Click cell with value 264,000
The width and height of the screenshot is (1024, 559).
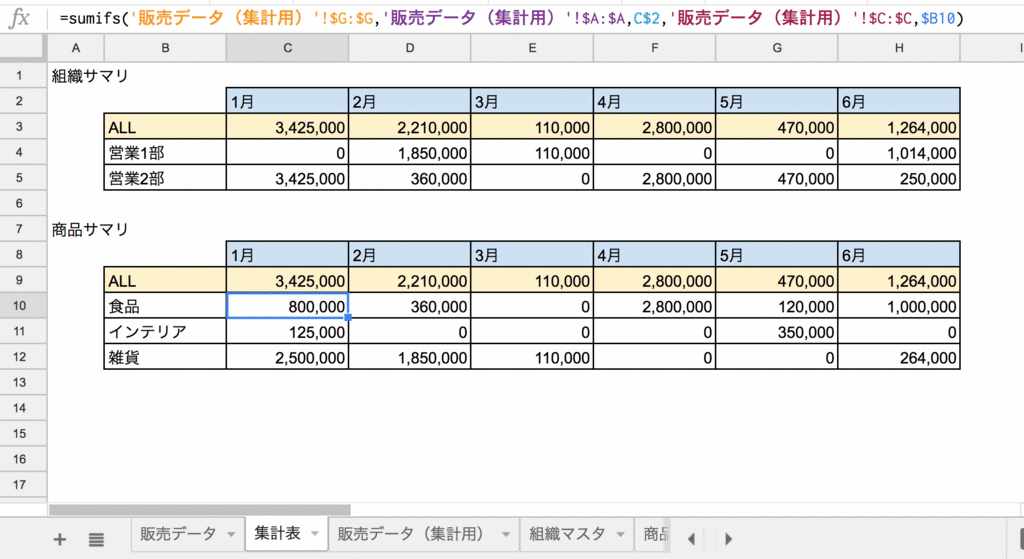click(899, 357)
